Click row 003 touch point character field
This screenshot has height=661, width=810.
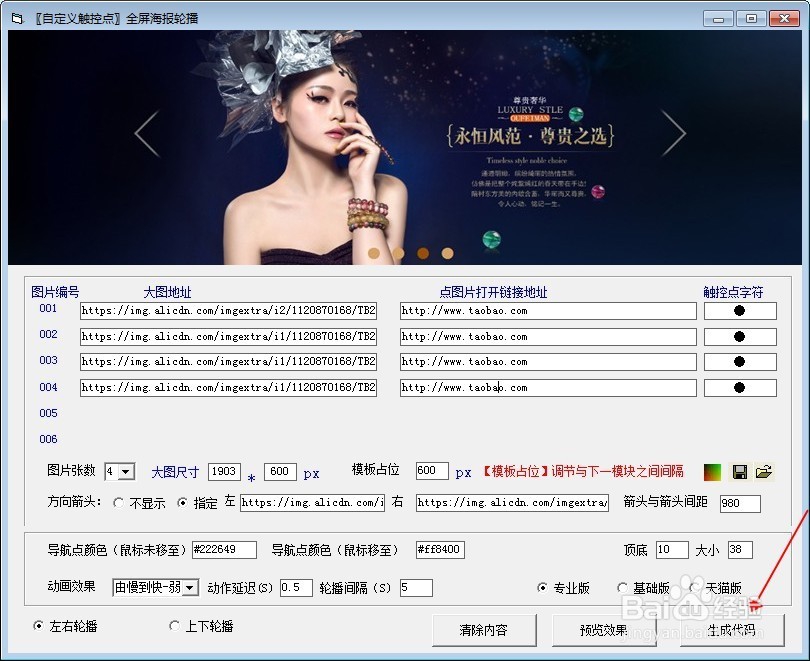coord(740,362)
